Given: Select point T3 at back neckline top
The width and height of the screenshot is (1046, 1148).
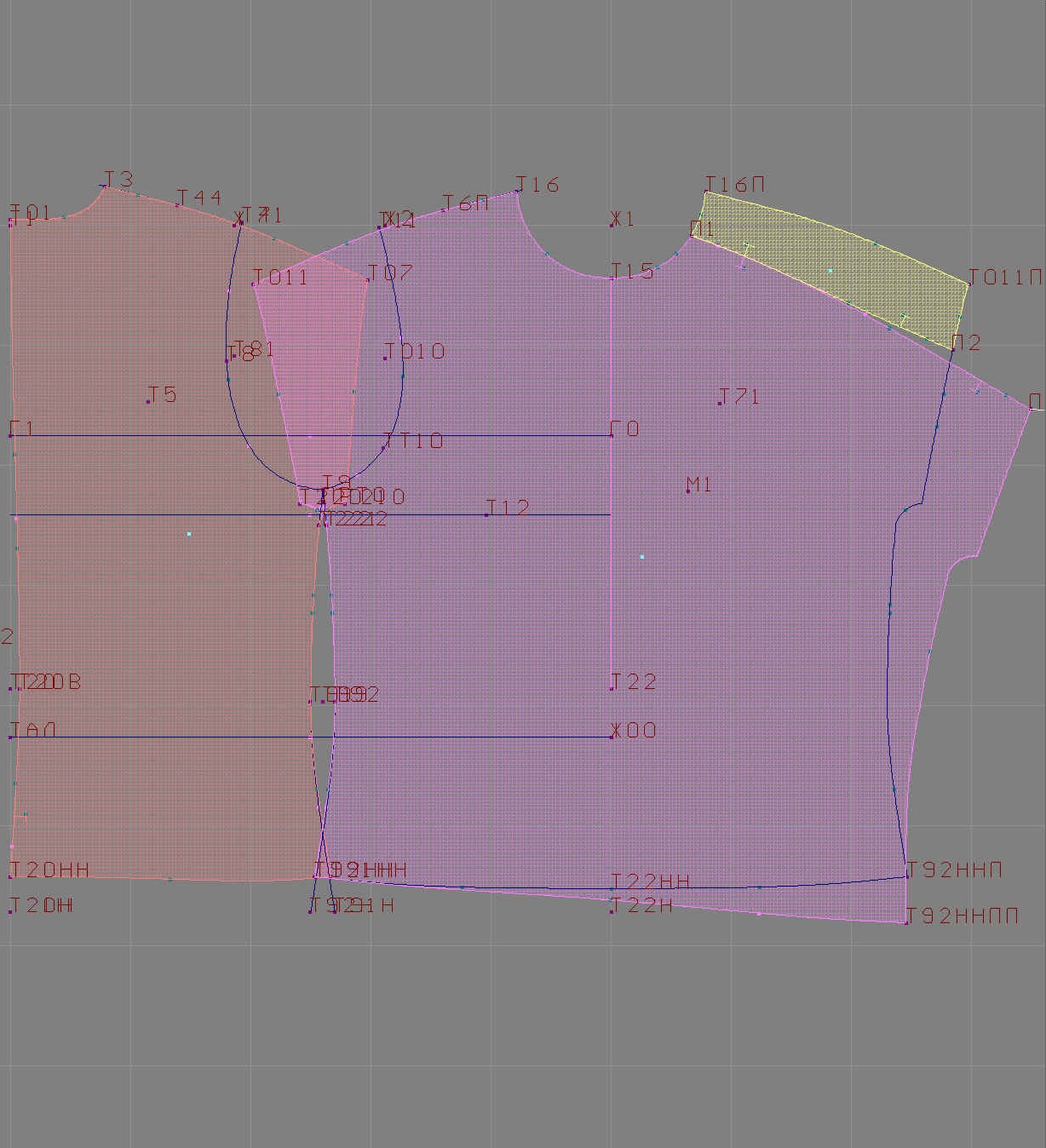Looking at the screenshot, I should [x=104, y=186].
